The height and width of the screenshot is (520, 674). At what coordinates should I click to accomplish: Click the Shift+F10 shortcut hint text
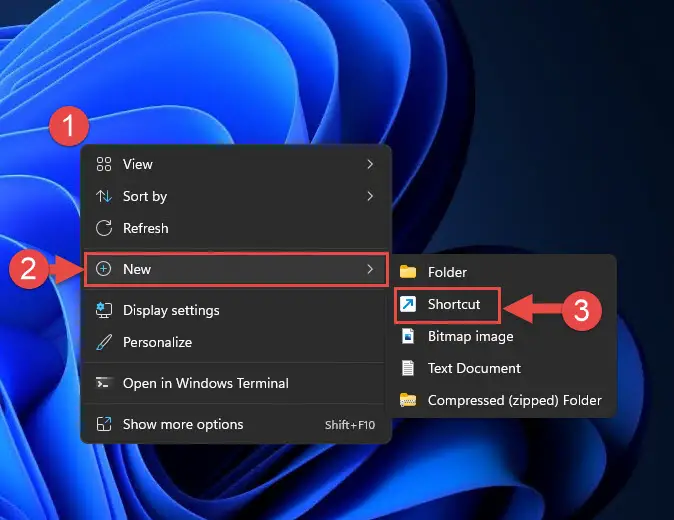point(350,425)
